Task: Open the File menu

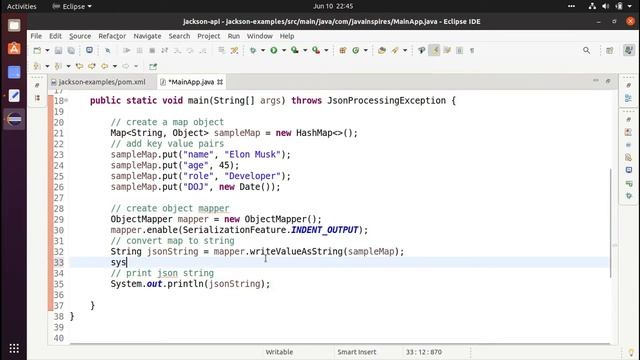Action: [x=36, y=36]
